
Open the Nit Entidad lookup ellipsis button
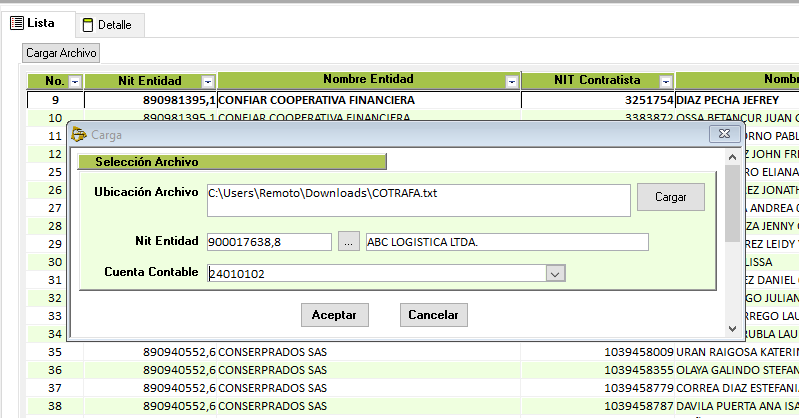tap(349, 242)
